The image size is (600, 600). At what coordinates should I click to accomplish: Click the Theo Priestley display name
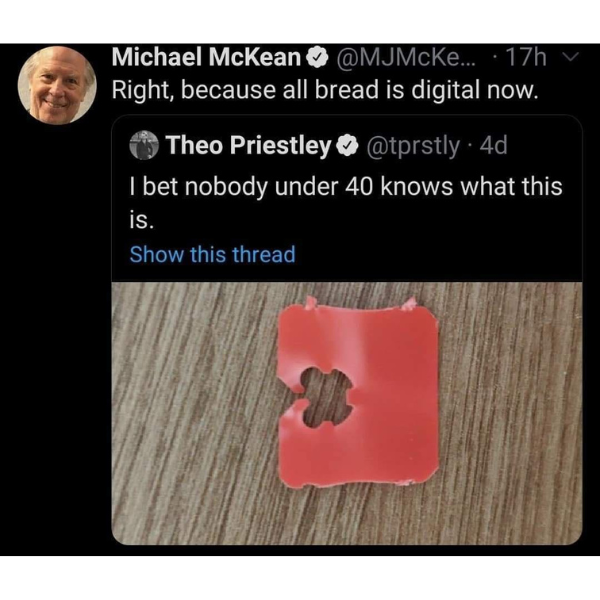coord(248,145)
